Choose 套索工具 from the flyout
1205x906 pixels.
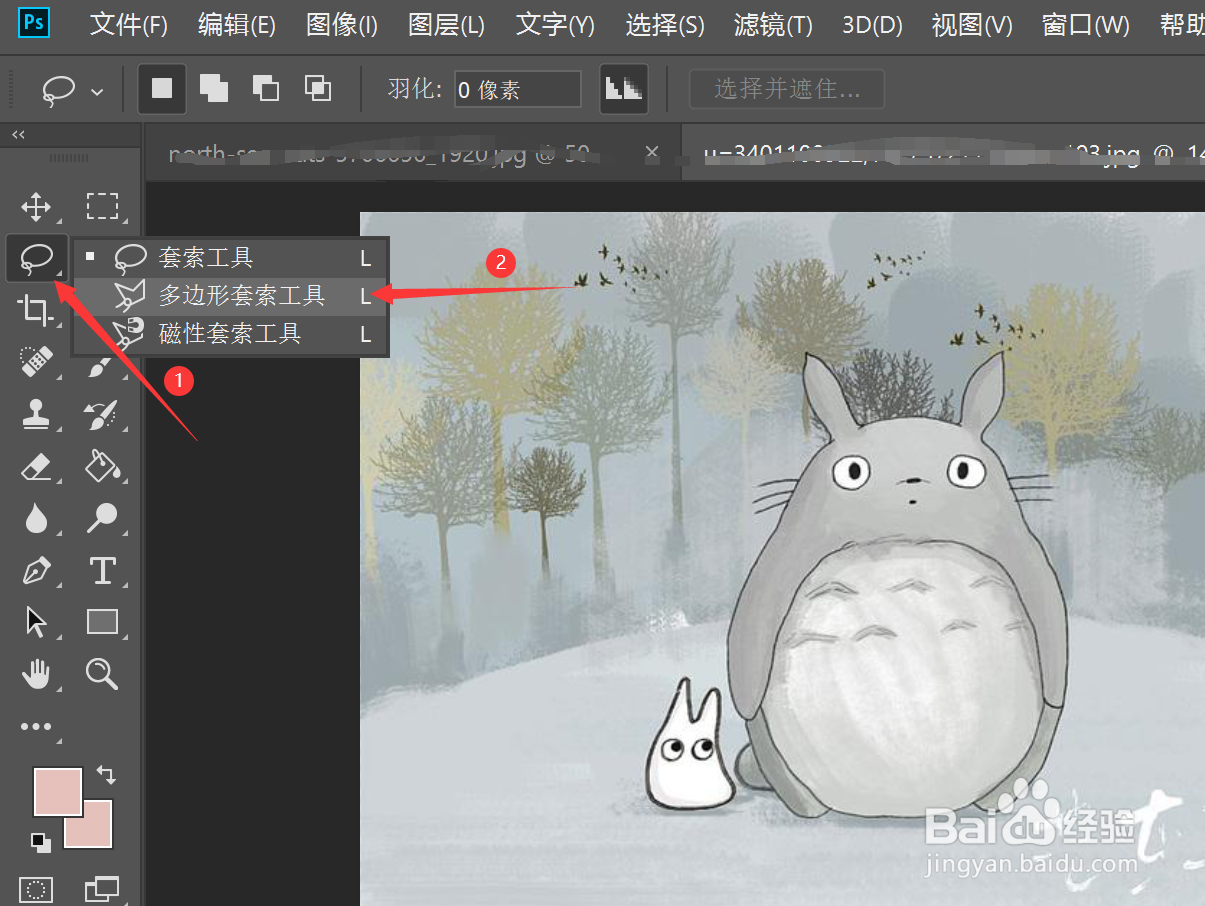pos(231,258)
